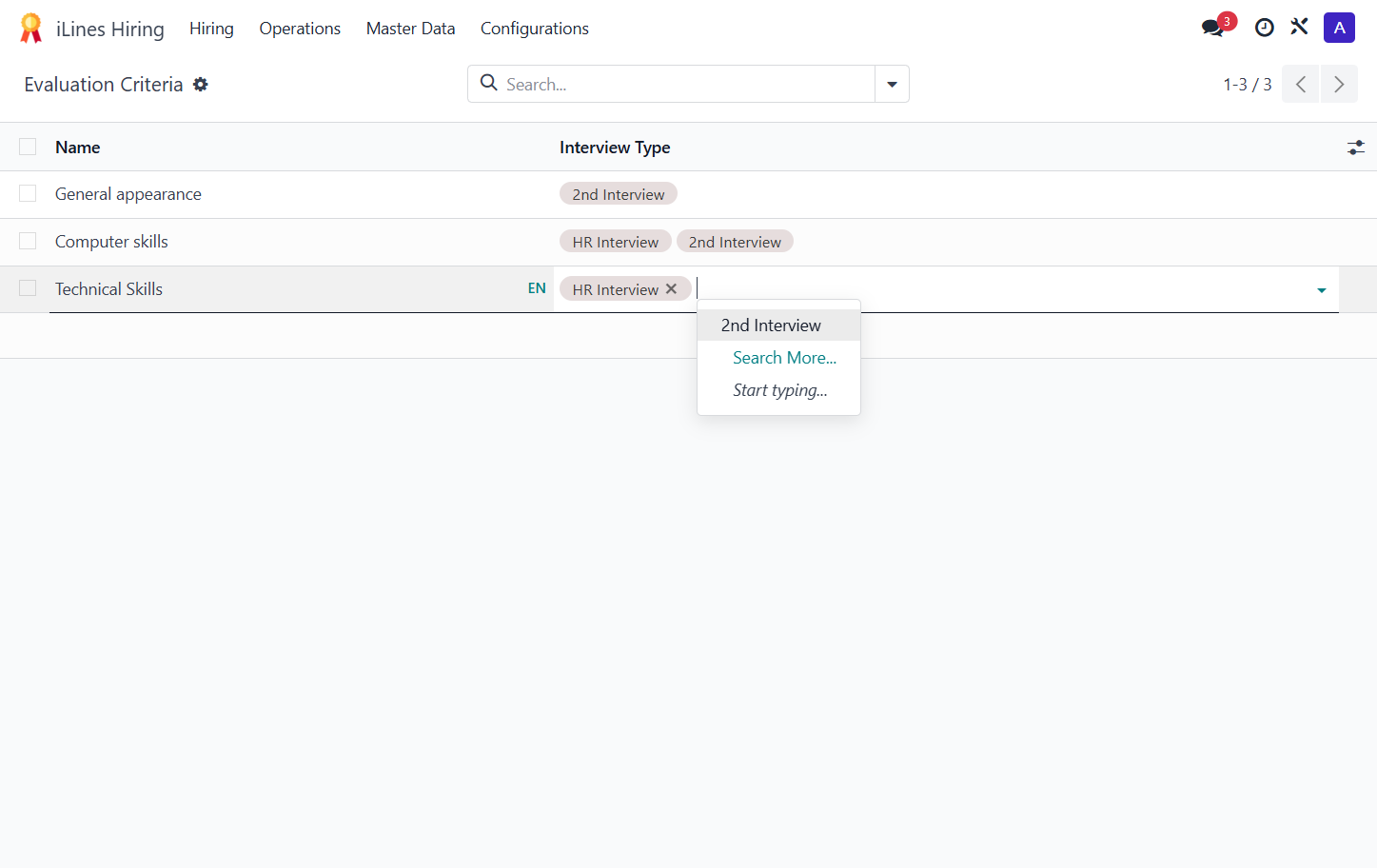Open the Master Data menu
1377x868 pixels.
pyautogui.click(x=410, y=29)
